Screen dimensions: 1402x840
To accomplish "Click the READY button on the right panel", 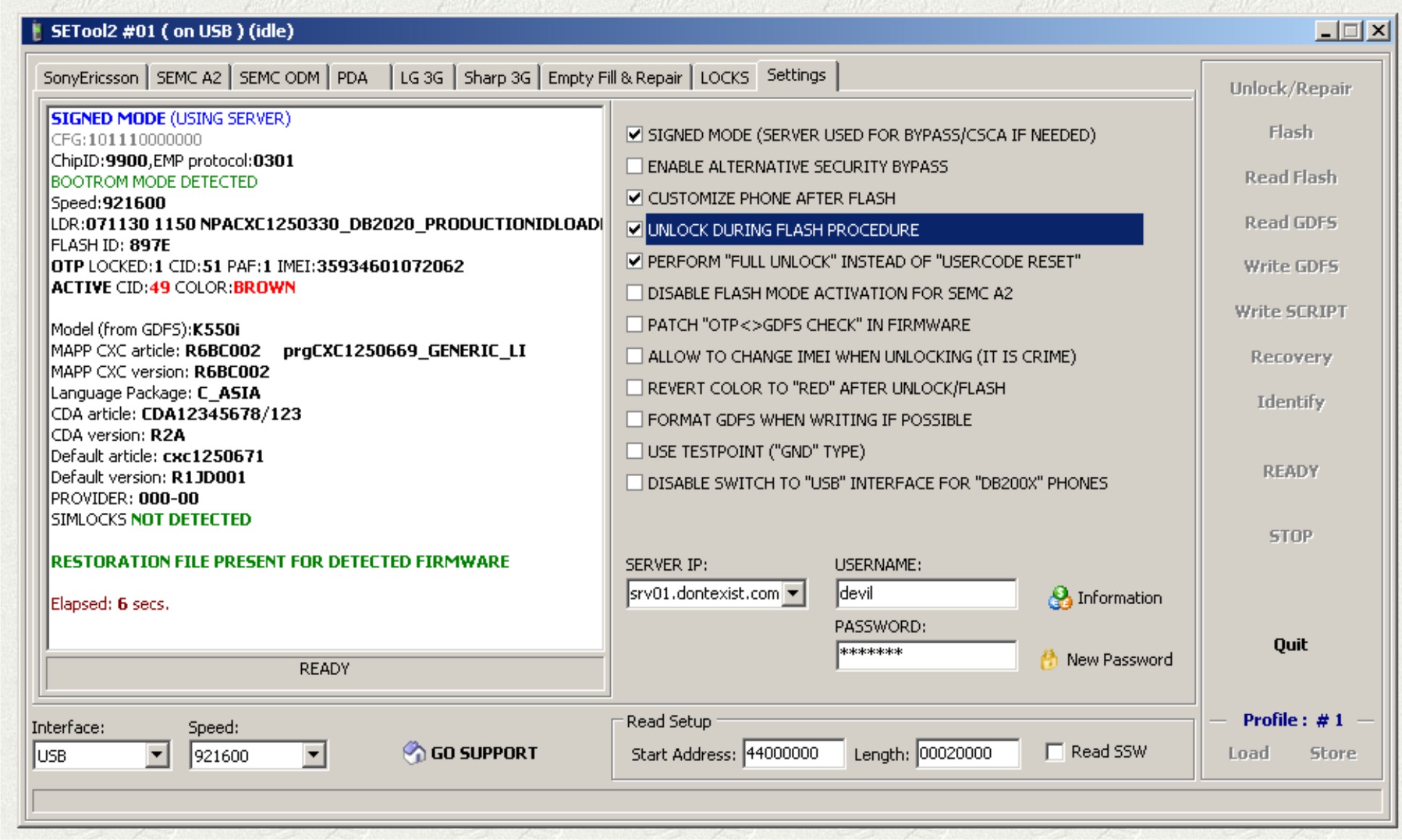I will point(1291,471).
